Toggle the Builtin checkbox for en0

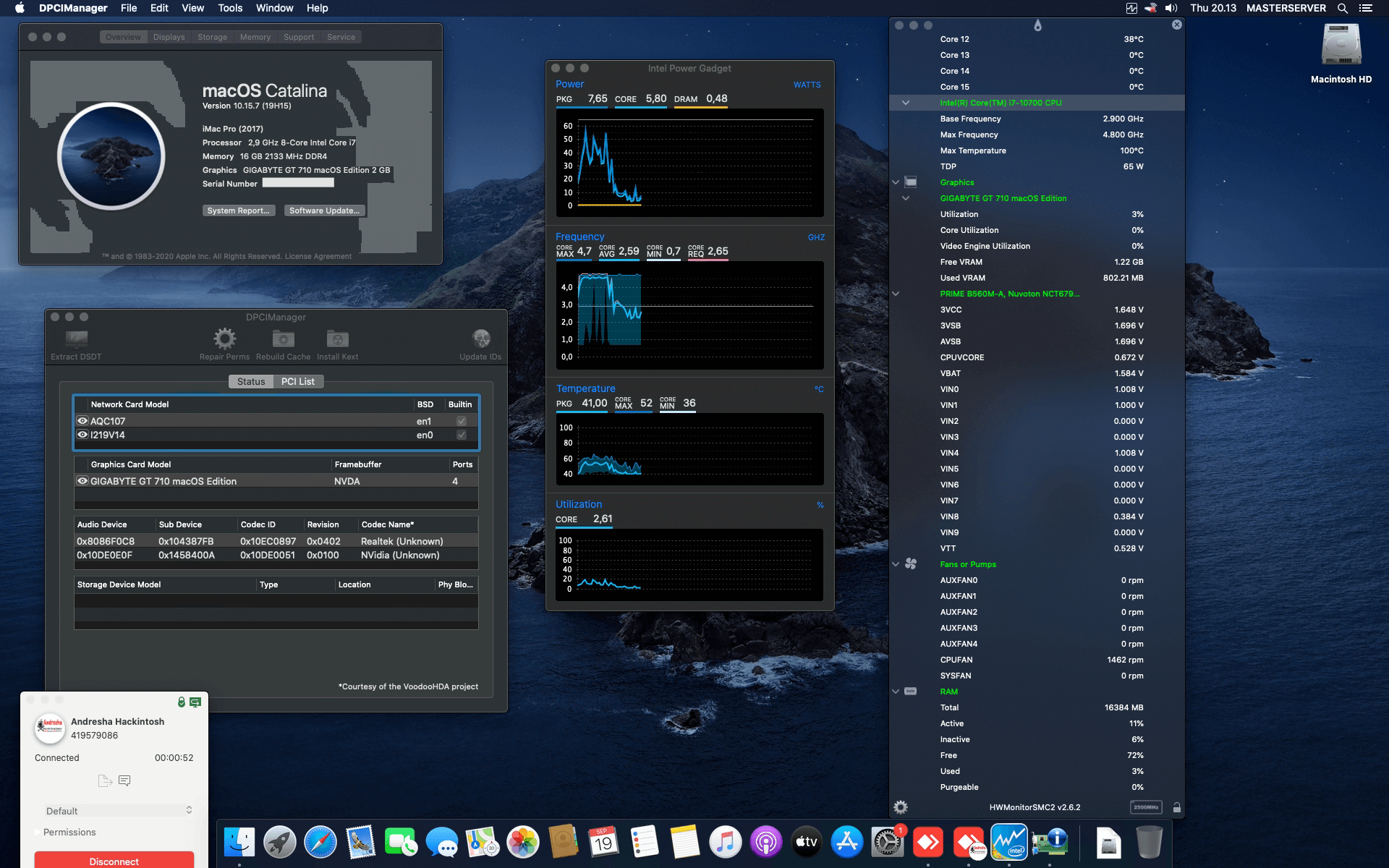click(x=460, y=435)
